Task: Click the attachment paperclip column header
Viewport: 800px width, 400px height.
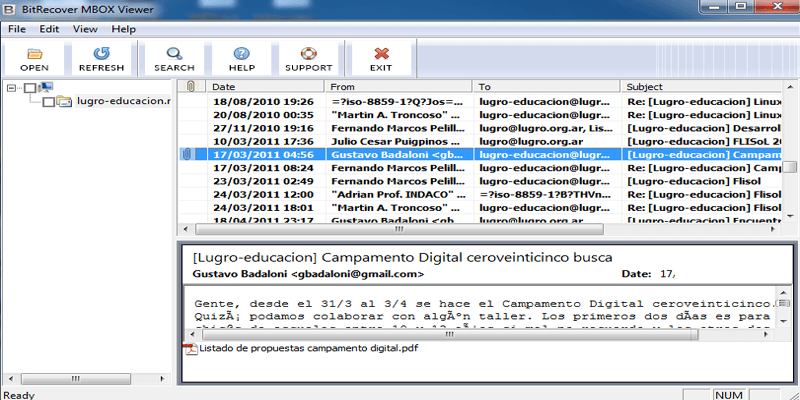Action: click(x=191, y=86)
